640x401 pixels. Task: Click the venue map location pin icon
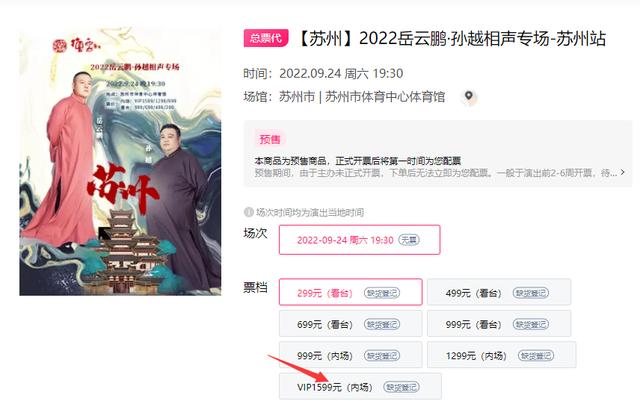(469, 97)
